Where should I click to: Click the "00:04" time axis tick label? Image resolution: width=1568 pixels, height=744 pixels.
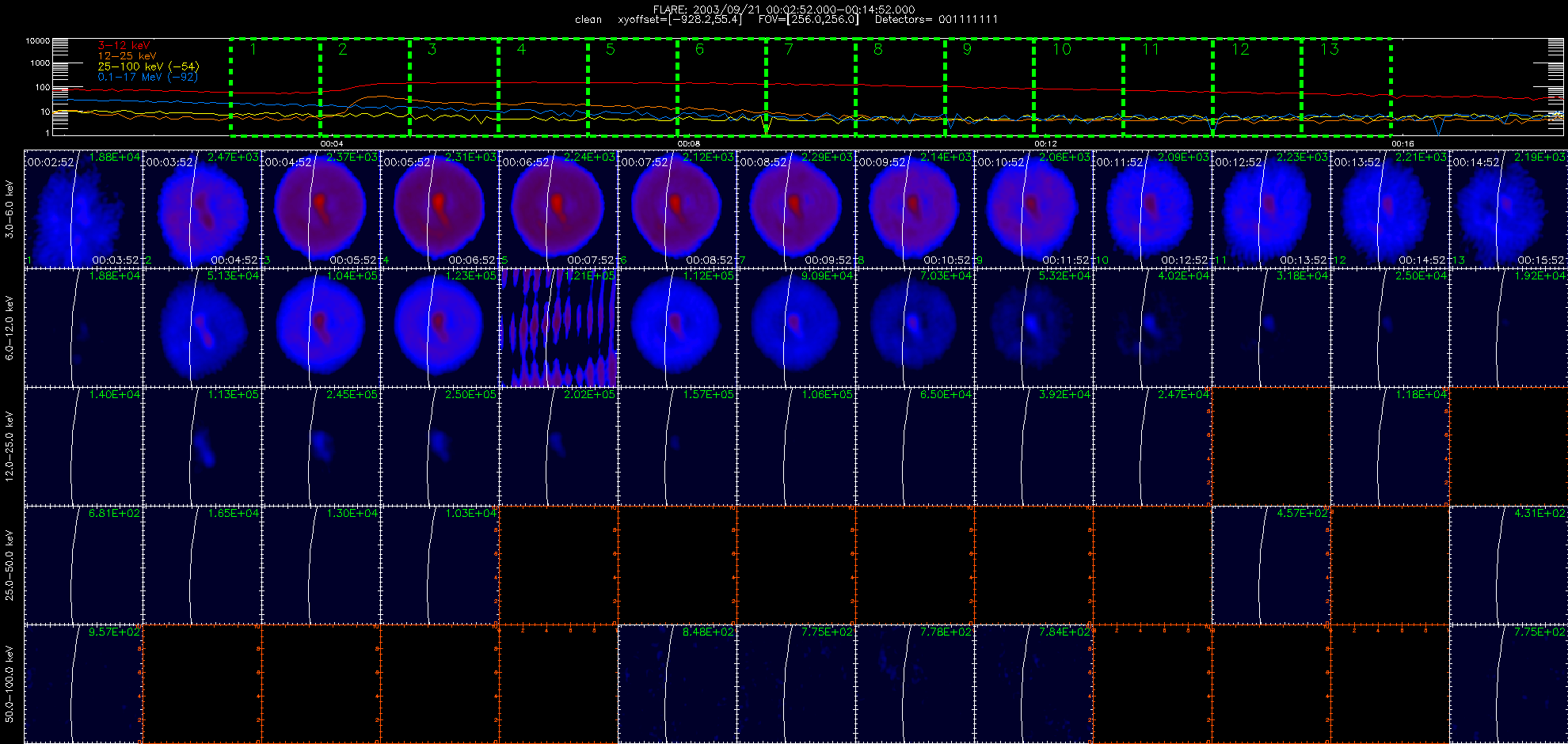331,143
